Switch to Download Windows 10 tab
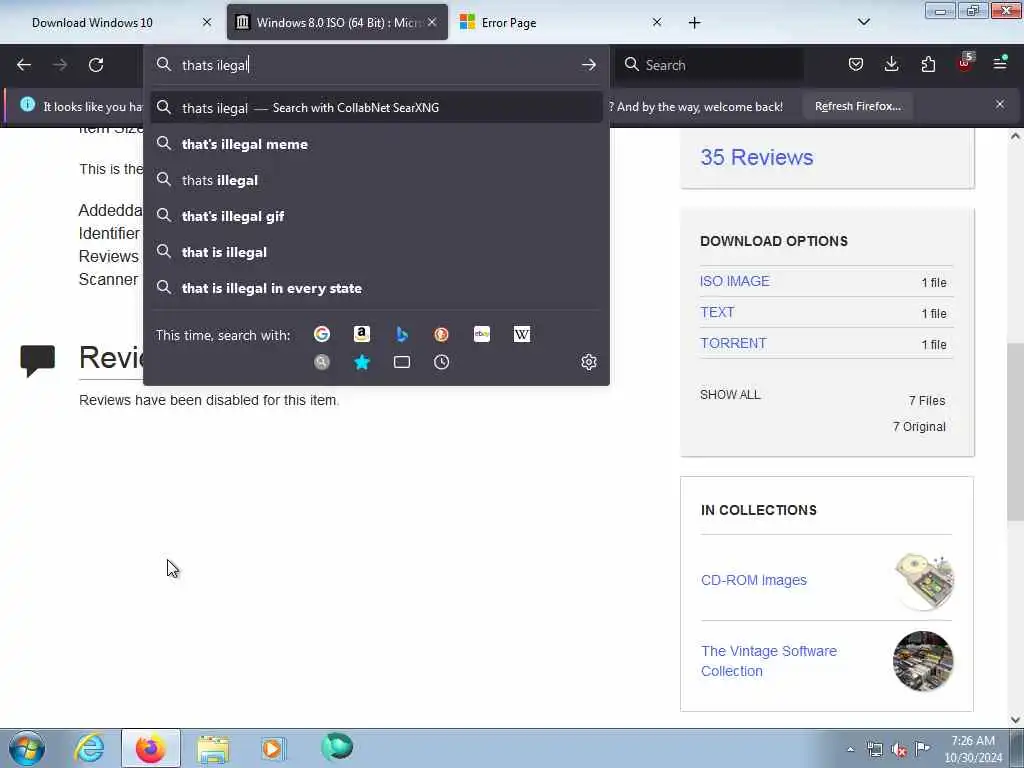The height and width of the screenshot is (768, 1024). pos(92,23)
